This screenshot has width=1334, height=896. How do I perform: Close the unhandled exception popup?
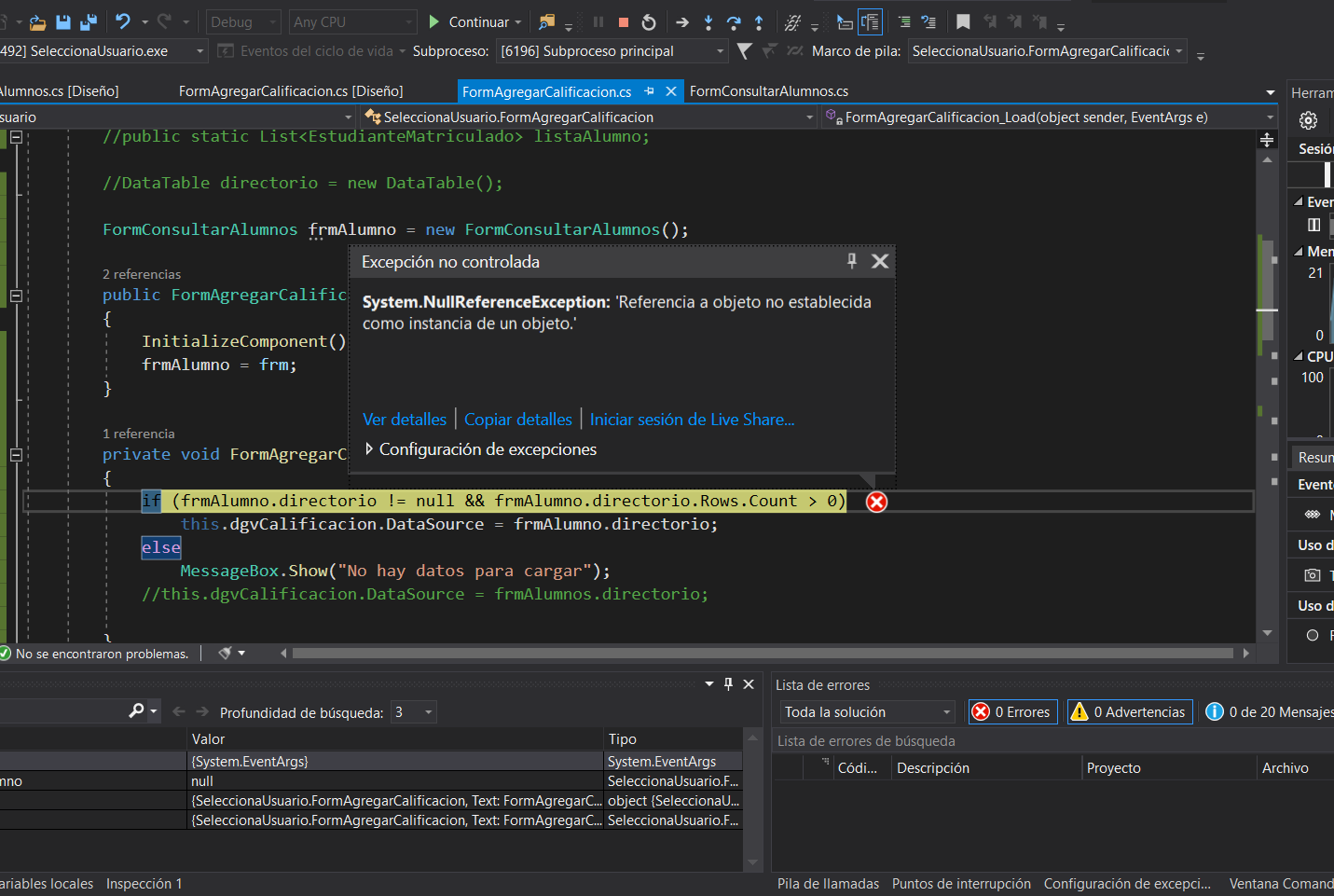(x=879, y=261)
